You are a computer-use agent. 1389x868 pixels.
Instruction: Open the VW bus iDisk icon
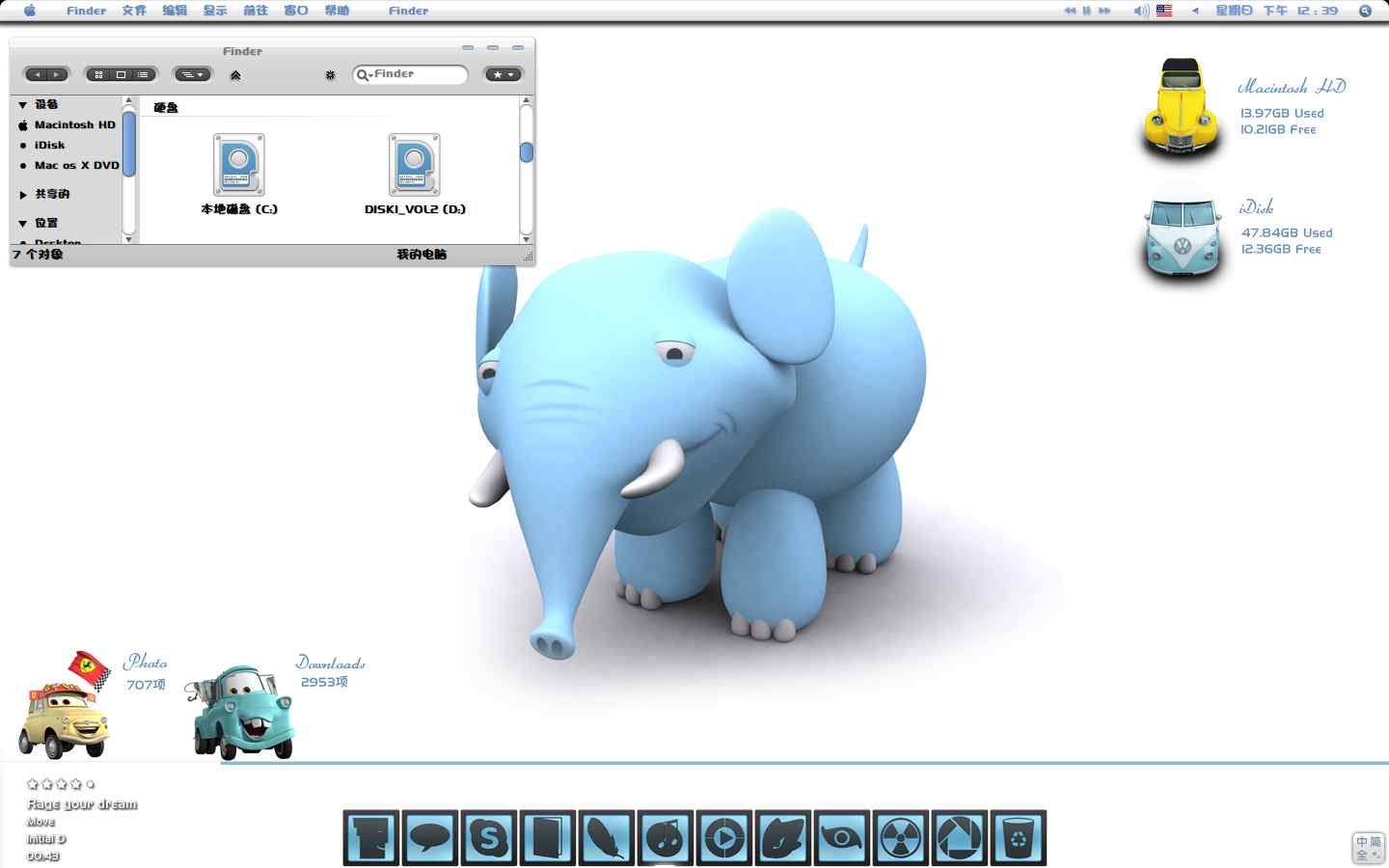1183,237
